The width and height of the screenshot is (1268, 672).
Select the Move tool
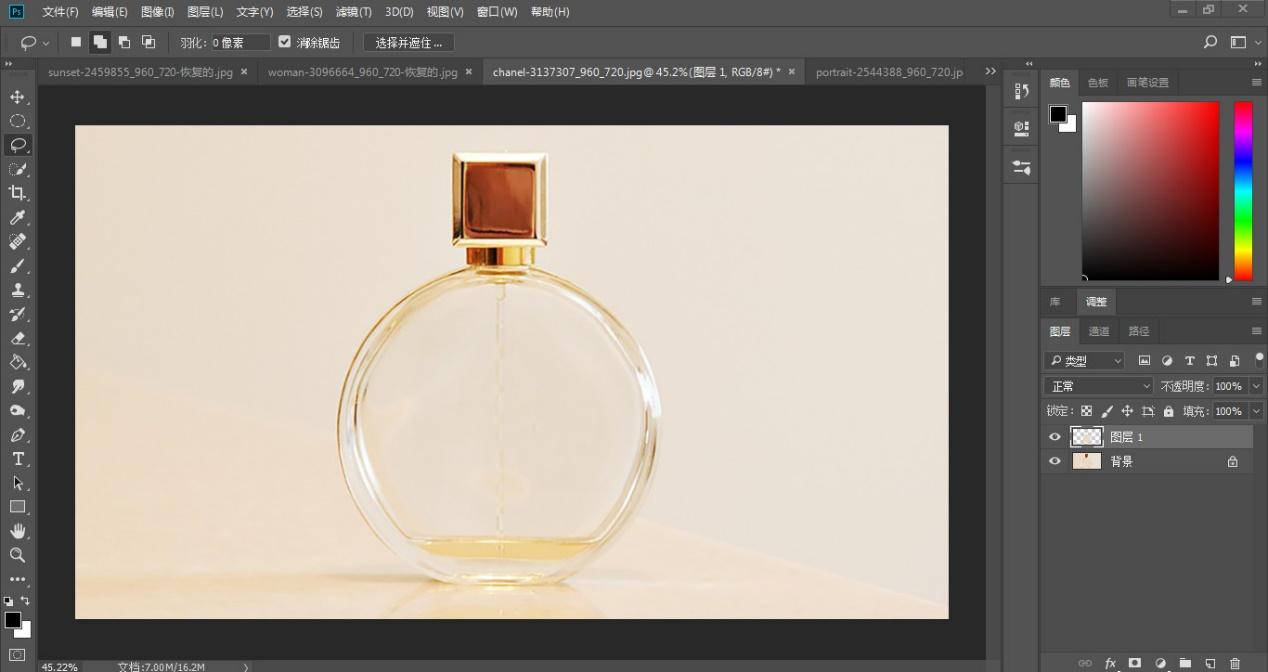[x=17, y=97]
